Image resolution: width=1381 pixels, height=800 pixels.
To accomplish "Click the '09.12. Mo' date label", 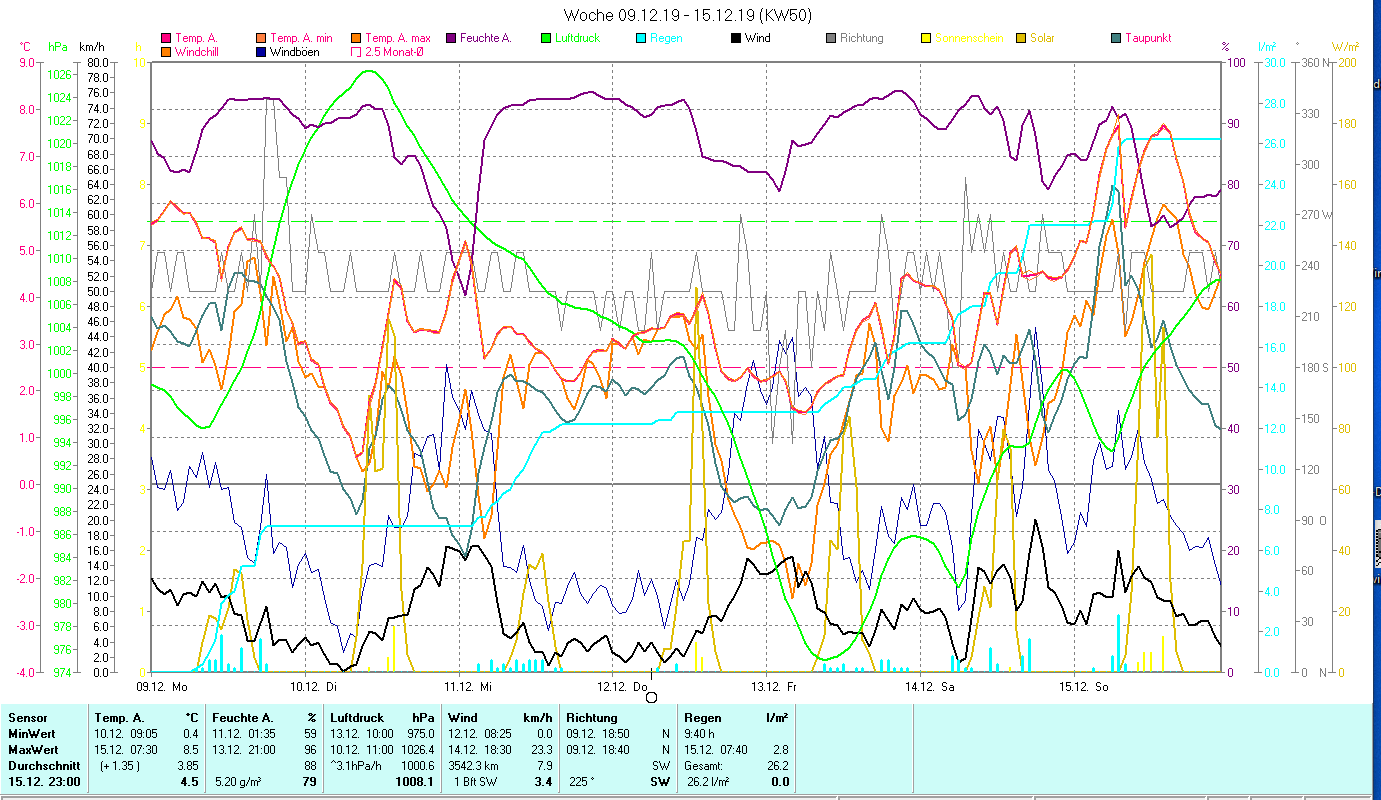I will click(161, 687).
